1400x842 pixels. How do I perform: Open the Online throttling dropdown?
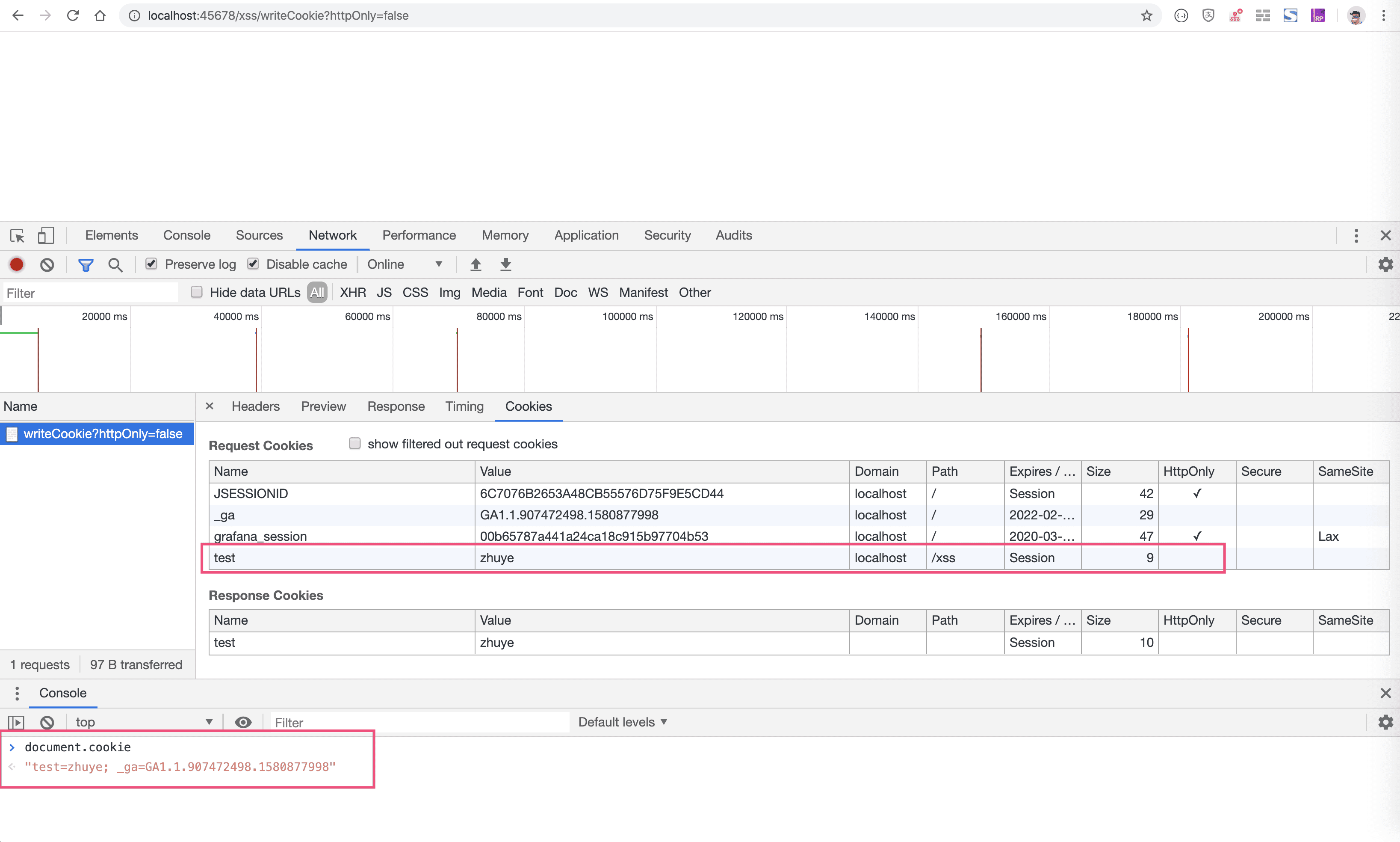404,264
